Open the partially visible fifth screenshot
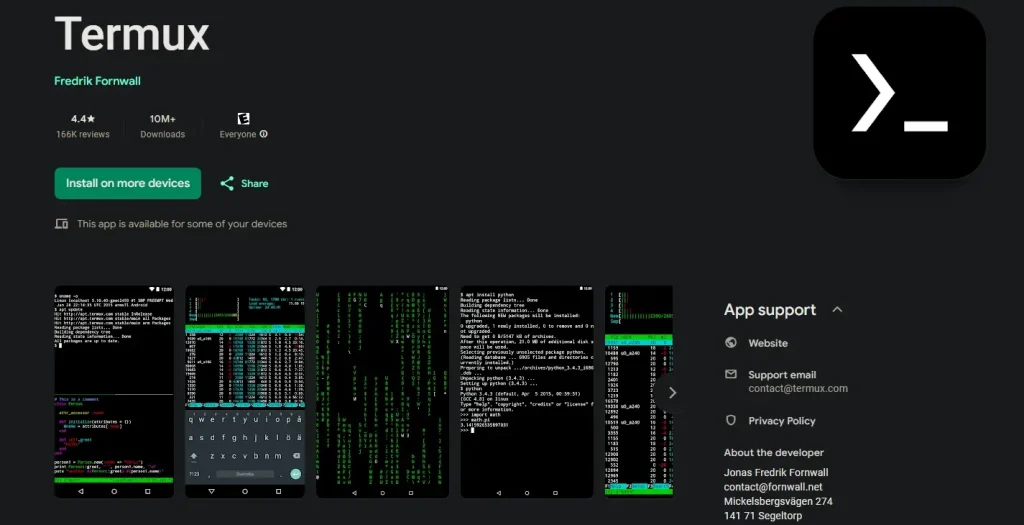 coord(638,391)
